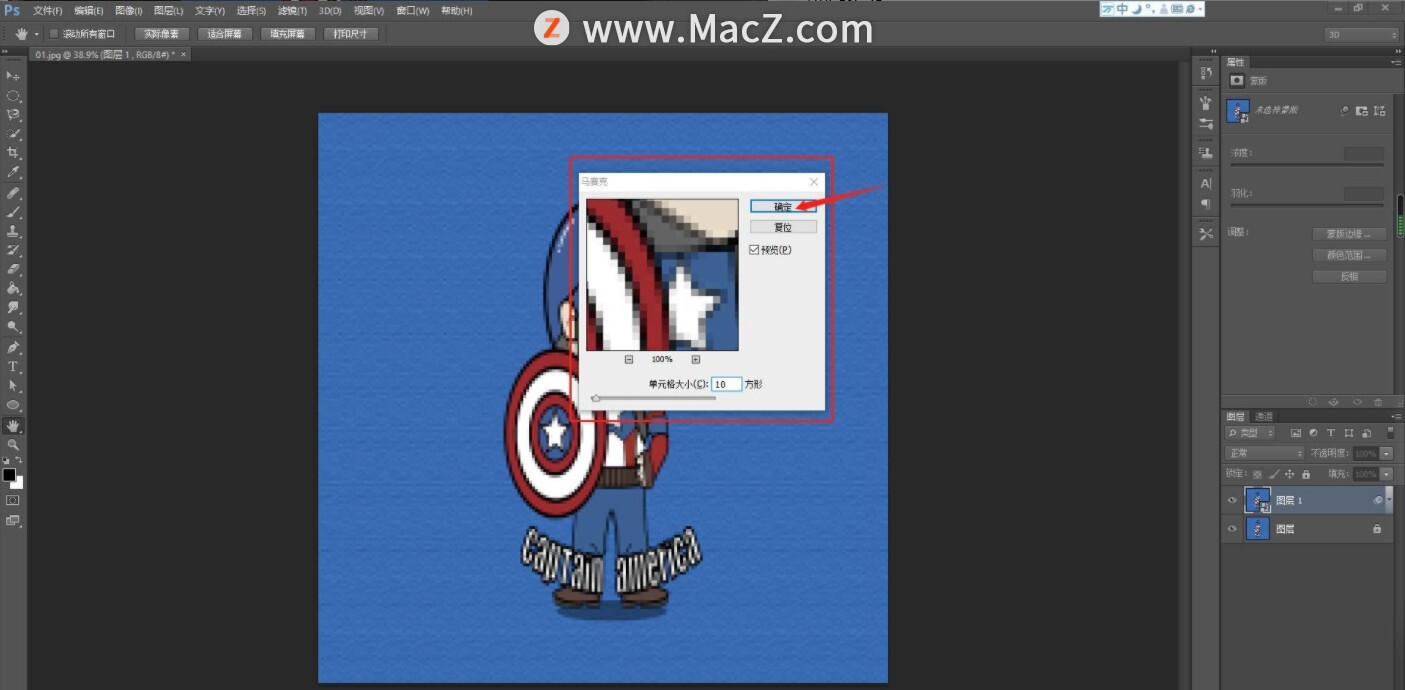
Task: Toggle the layer filter on/off switch
Action: pyautogui.click(x=1390, y=433)
